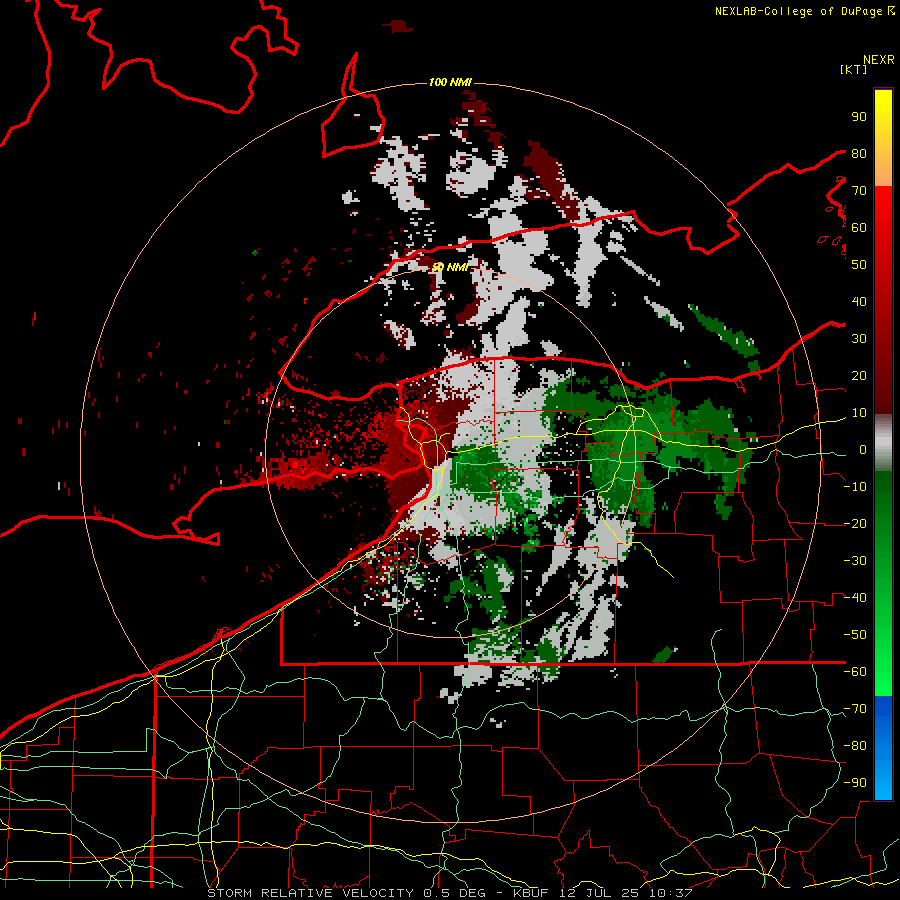This screenshot has width=900, height=900.
Task: Click the 90 value on the velocity scale
Action: click(859, 117)
